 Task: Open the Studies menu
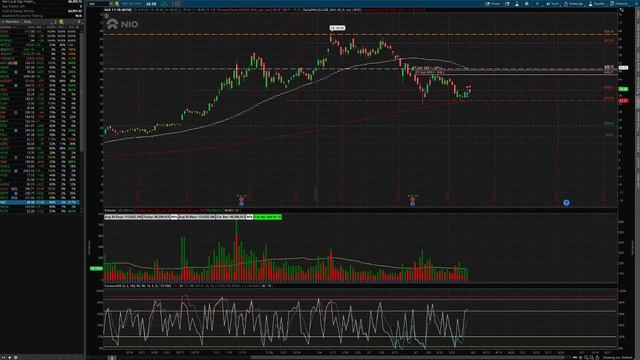click(597, 4)
